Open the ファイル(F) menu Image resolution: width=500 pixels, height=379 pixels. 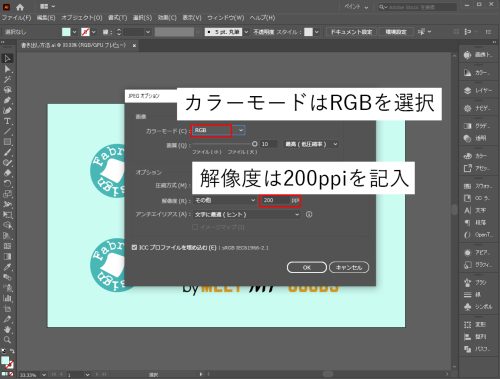click(17, 18)
